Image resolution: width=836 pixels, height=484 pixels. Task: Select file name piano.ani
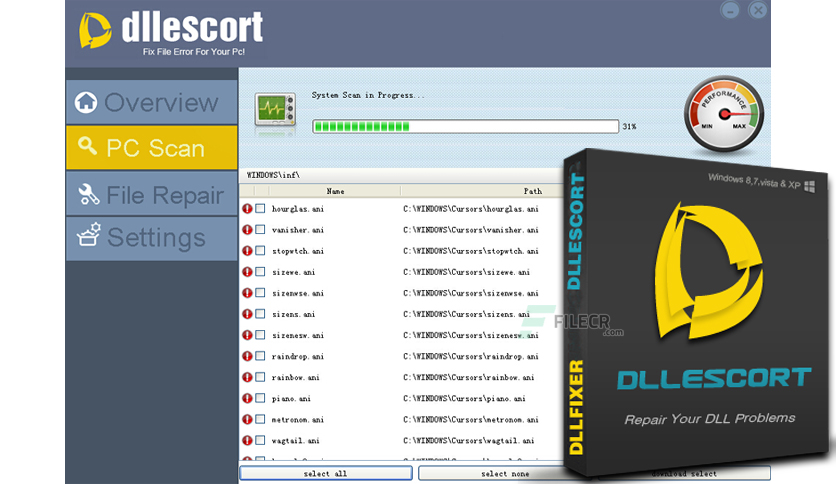[x=291, y=398]
